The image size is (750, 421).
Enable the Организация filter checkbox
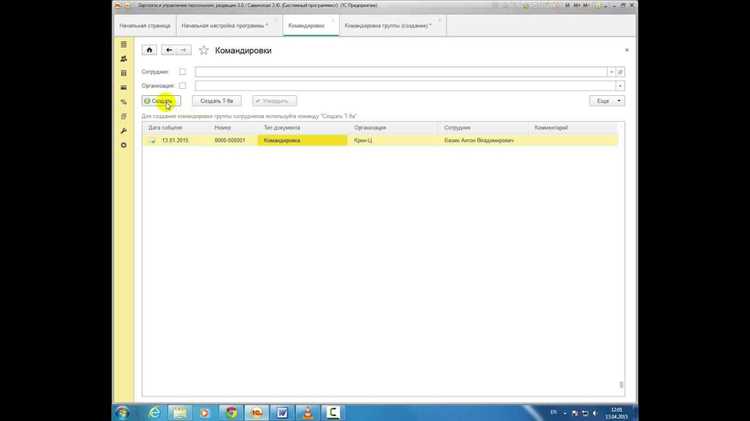182,86
